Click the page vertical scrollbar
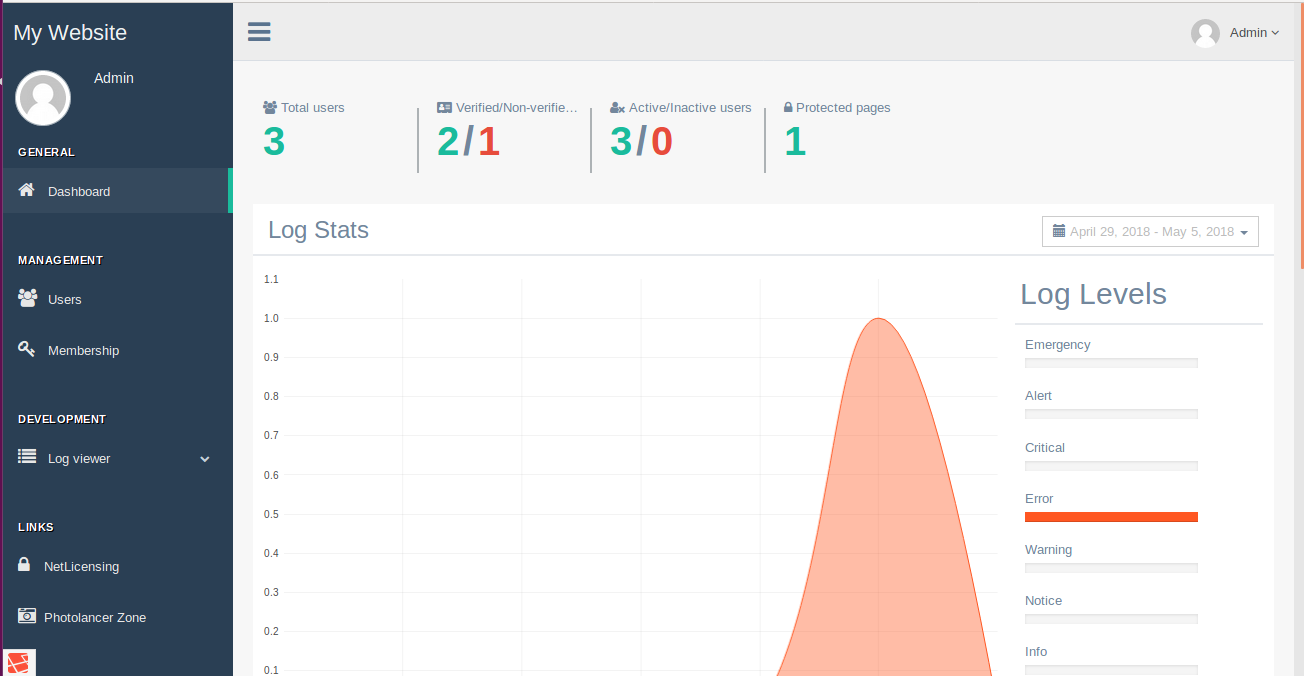Screen dimensions: 1304x676 pos(1301,136)
